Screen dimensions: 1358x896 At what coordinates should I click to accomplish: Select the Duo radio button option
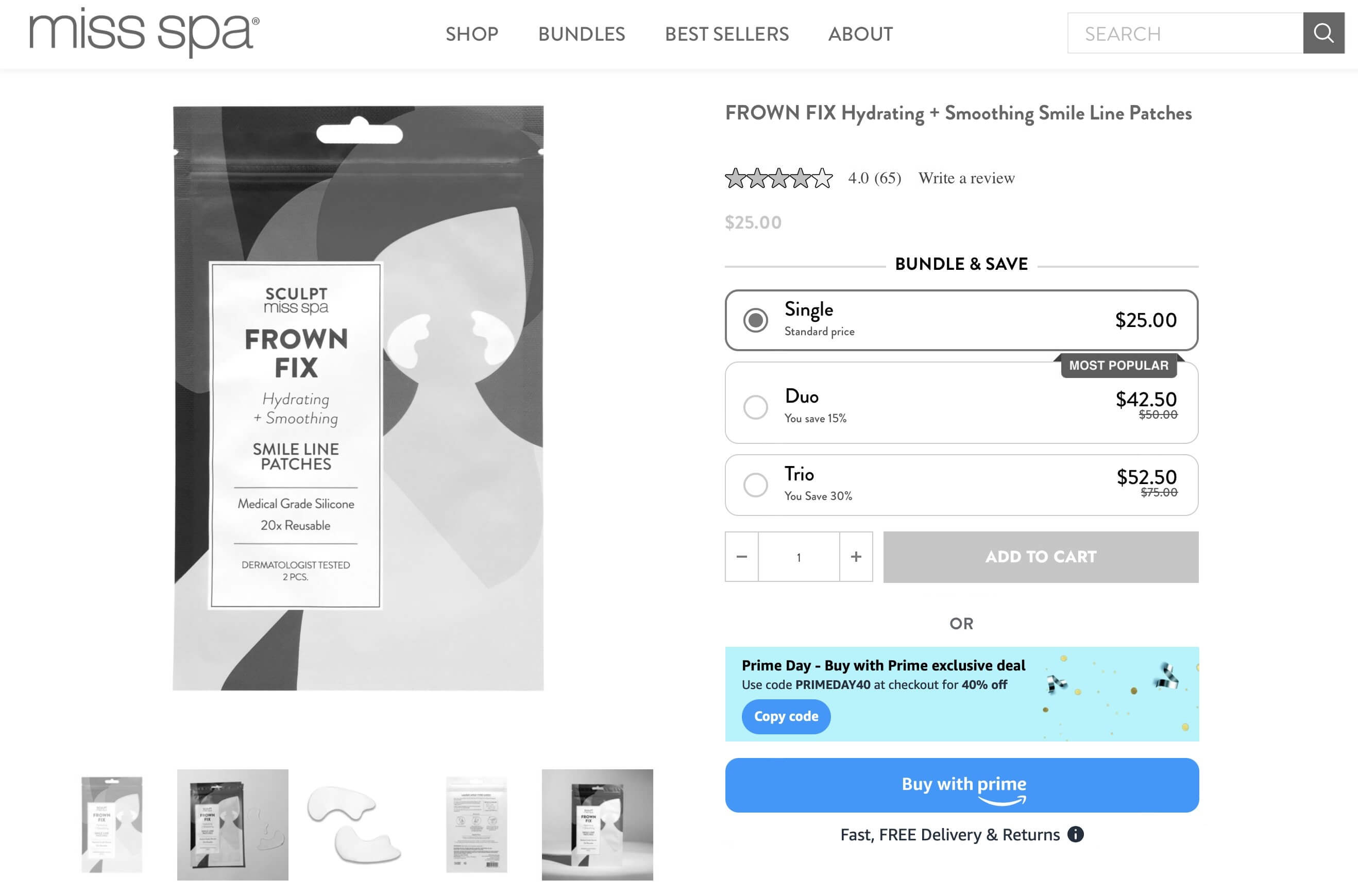[756, 405]
